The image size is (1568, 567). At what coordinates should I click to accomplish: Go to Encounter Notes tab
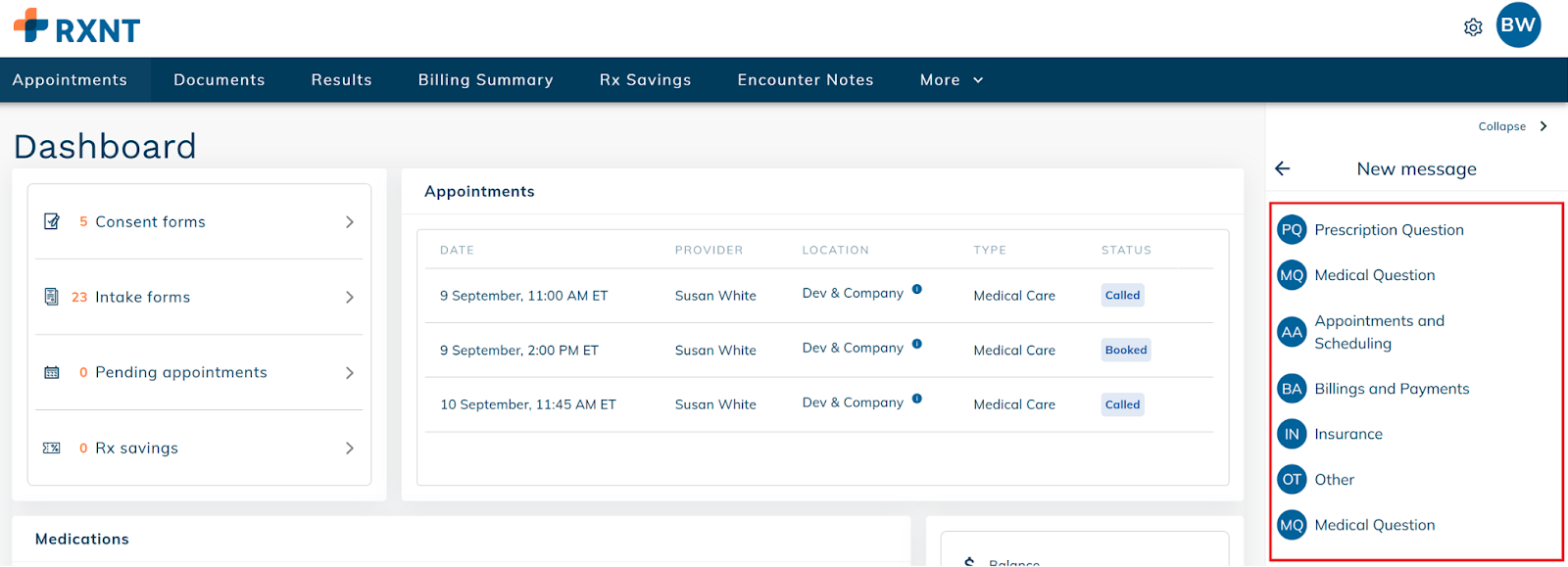805,80
